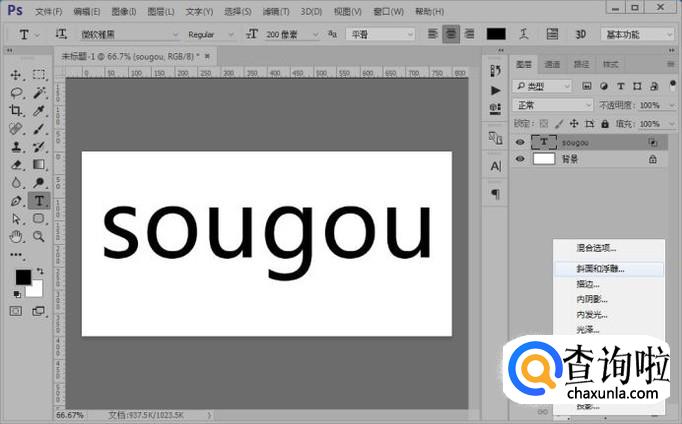Screen dimensions: 682x424
Task: Select the Crop tool
Action: pos(16,110)
